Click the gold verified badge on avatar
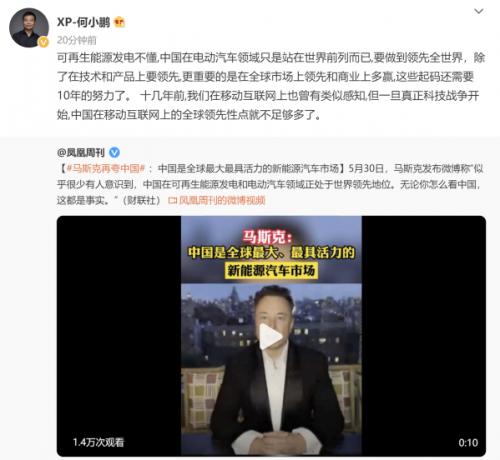This screenshot has width=500, height=460. pos(43,42)
